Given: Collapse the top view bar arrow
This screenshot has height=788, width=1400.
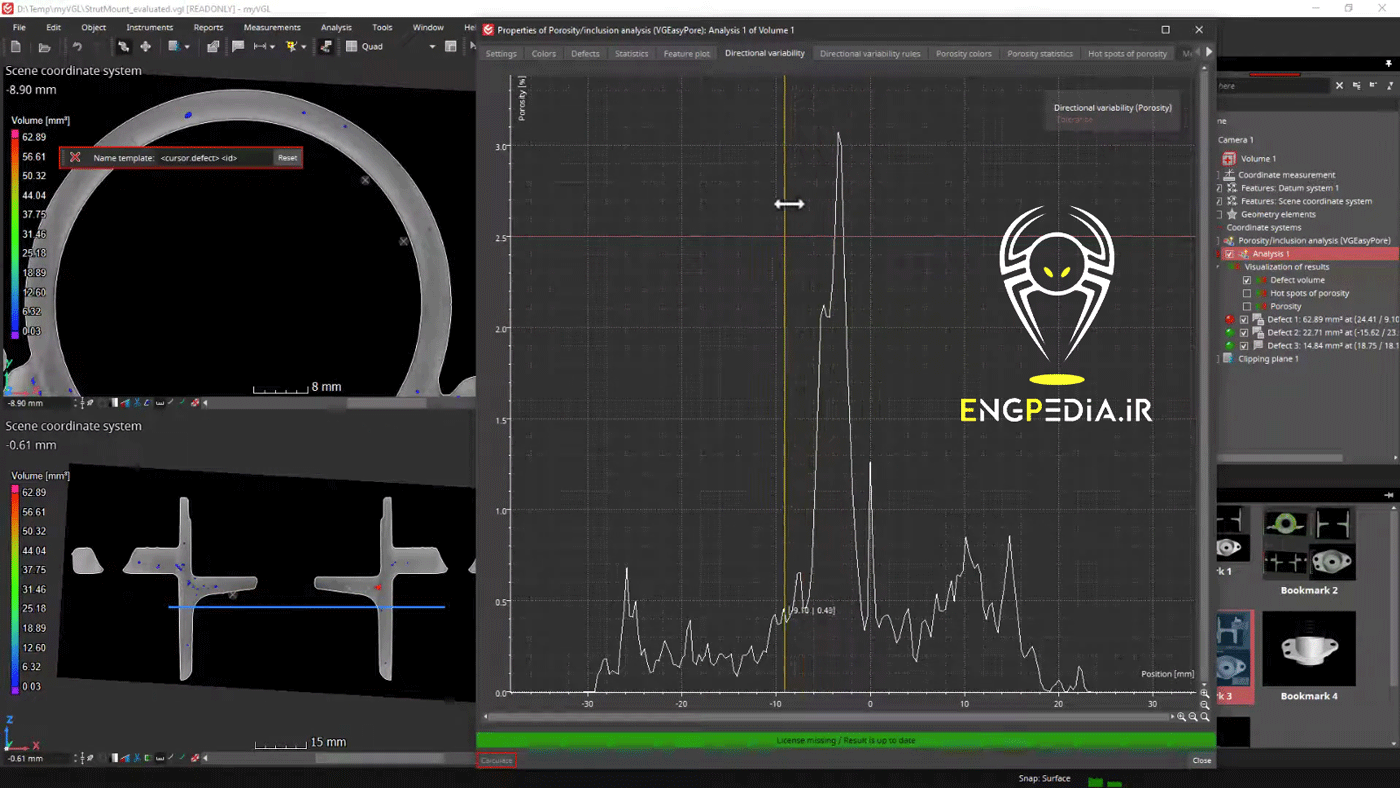Looking at the screenshot, I should [x=205, y=403].
